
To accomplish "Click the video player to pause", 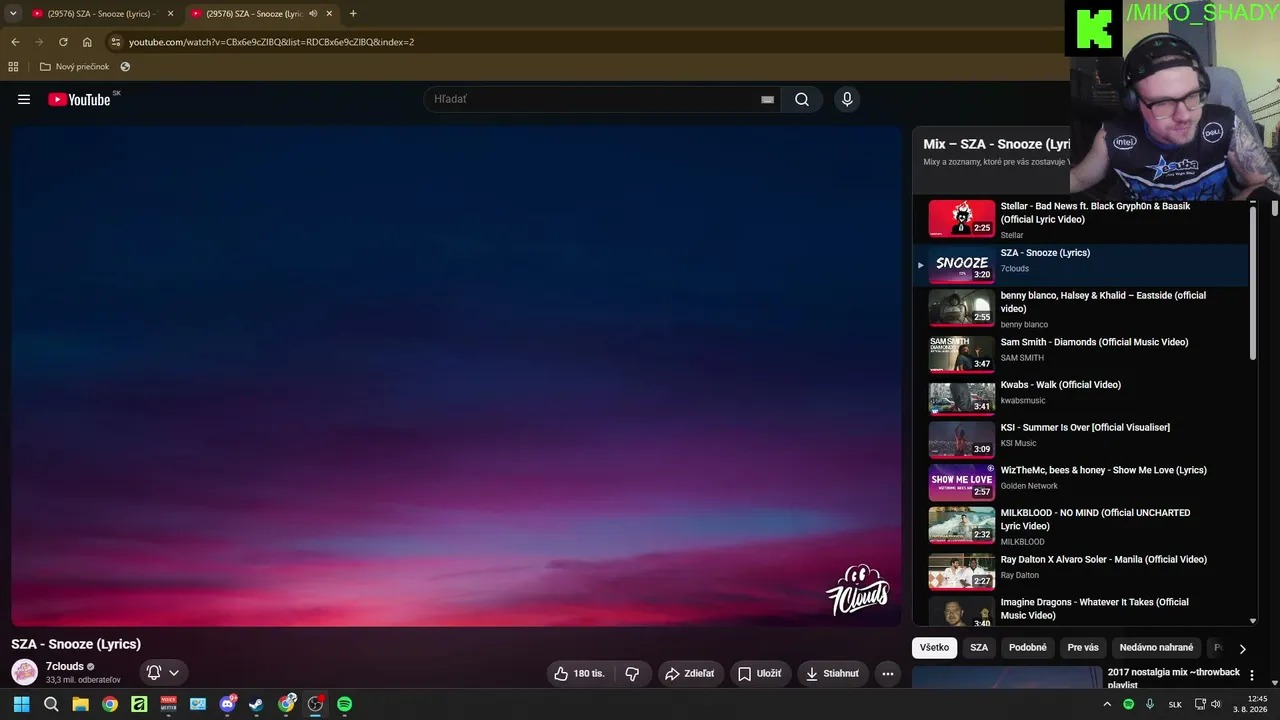I will point(456,376).
